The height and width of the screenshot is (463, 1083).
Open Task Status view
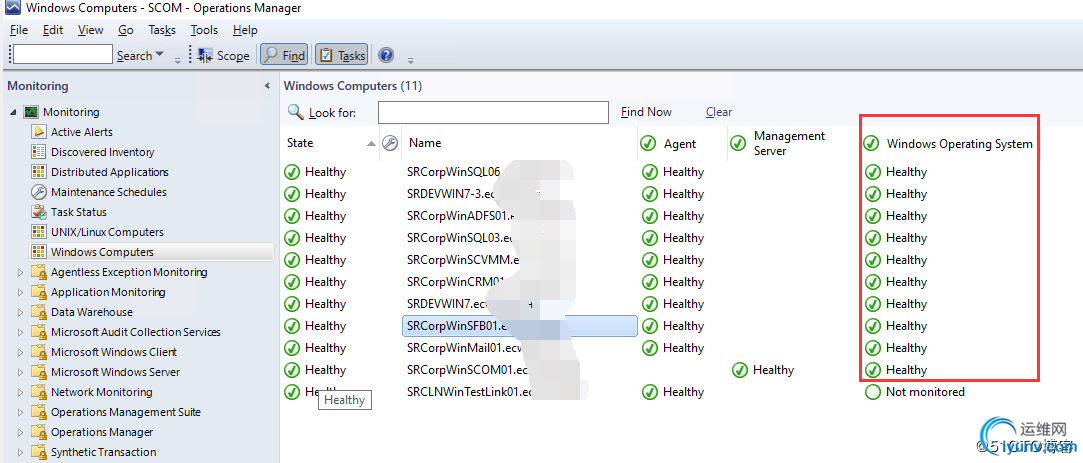point(79,211)
